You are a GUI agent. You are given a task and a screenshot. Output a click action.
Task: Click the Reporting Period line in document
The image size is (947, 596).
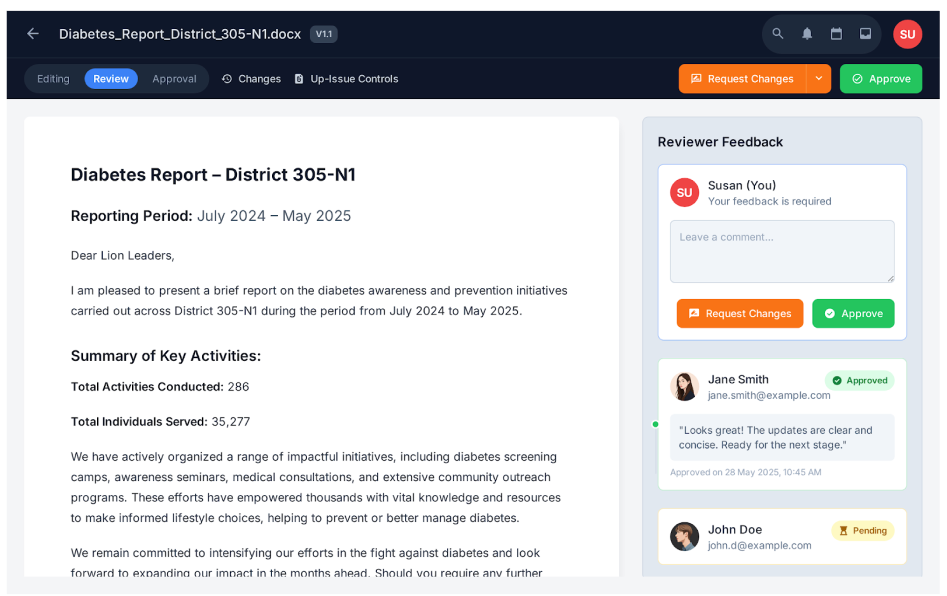211,216
